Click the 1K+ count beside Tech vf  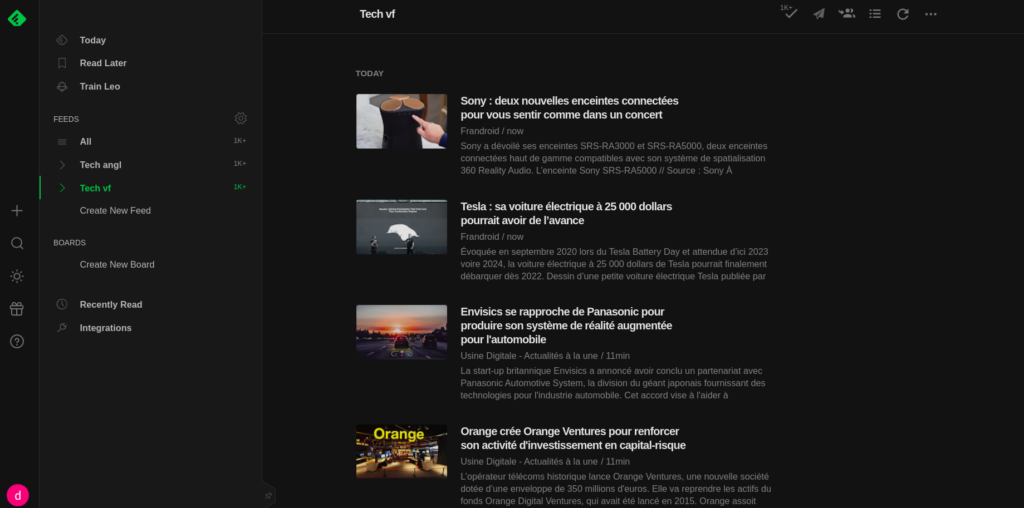[x=240, y=187]
